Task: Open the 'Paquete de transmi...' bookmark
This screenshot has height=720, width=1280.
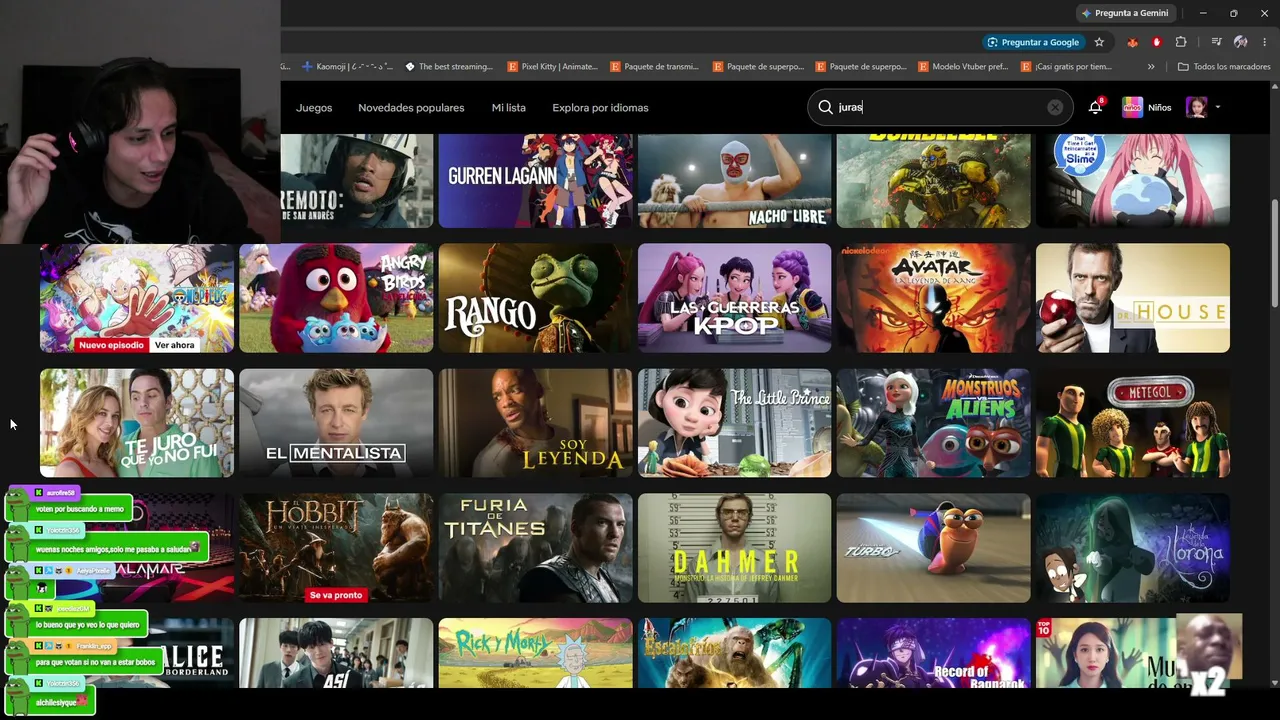Action: tap(655, 67)
